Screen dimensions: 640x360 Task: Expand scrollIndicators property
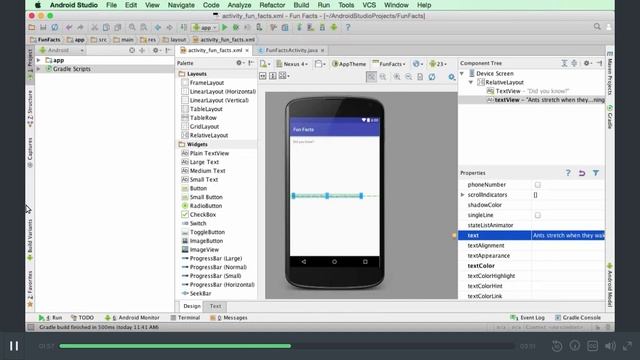tap(462, 195)
